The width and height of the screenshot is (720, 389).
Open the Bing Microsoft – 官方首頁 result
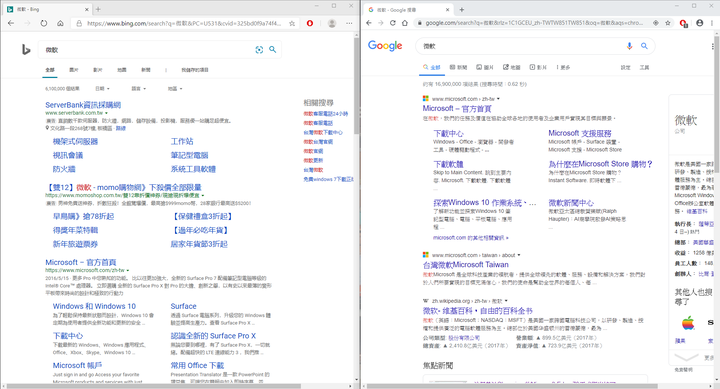point(81,262)
